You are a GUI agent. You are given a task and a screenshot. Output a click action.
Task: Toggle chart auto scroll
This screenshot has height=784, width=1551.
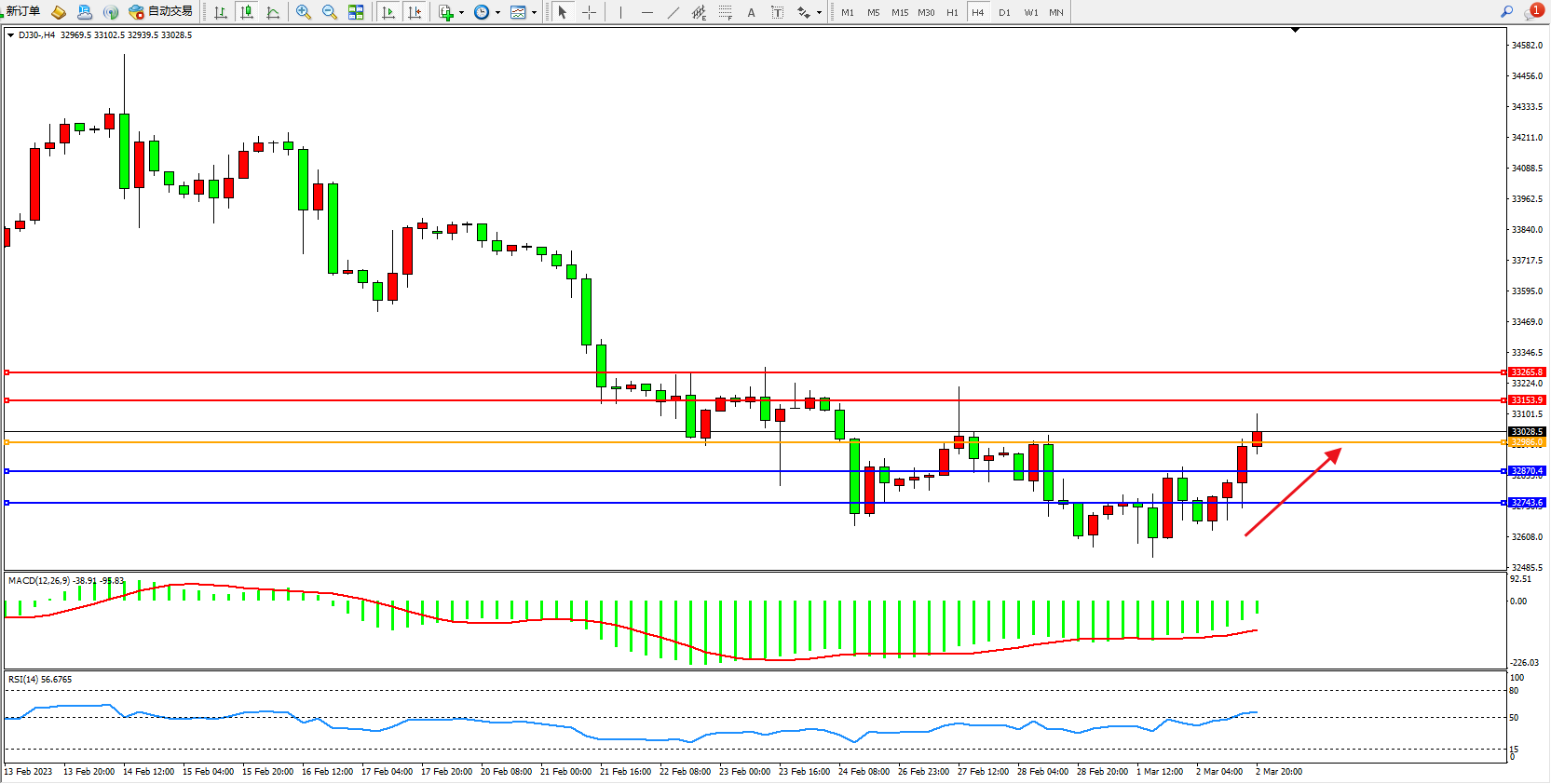coord(388,12)
